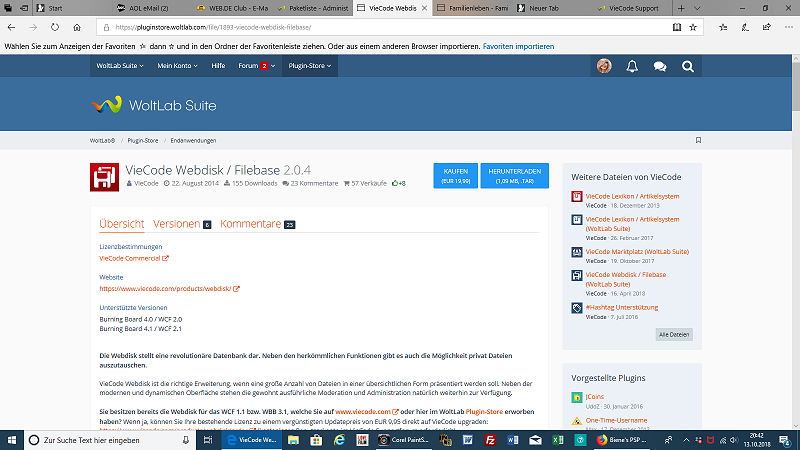Click the bookmark icon in breadcrumb bar
800x450 pixels.
click(x=698, y=140)
